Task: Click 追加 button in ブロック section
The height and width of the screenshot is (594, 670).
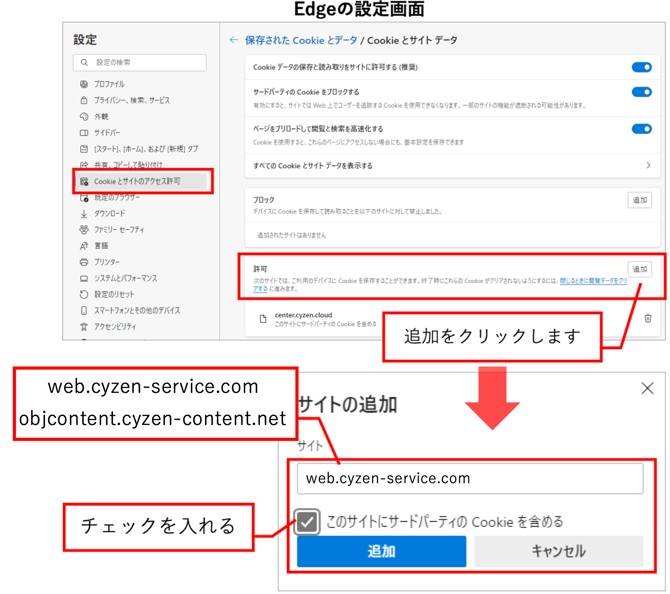Action: pyautogui.click(x=640, y=200)
